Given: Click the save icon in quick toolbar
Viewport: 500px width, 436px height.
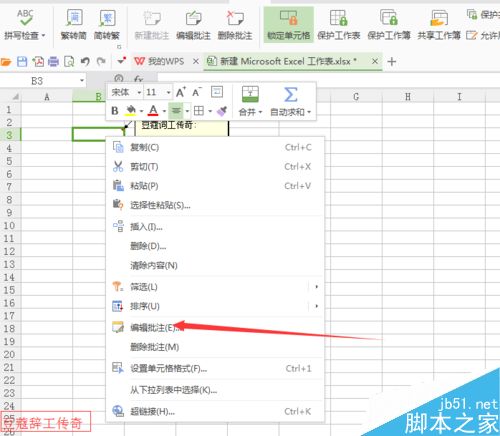Looking at the screenshot, I should [x=22, y=62].
